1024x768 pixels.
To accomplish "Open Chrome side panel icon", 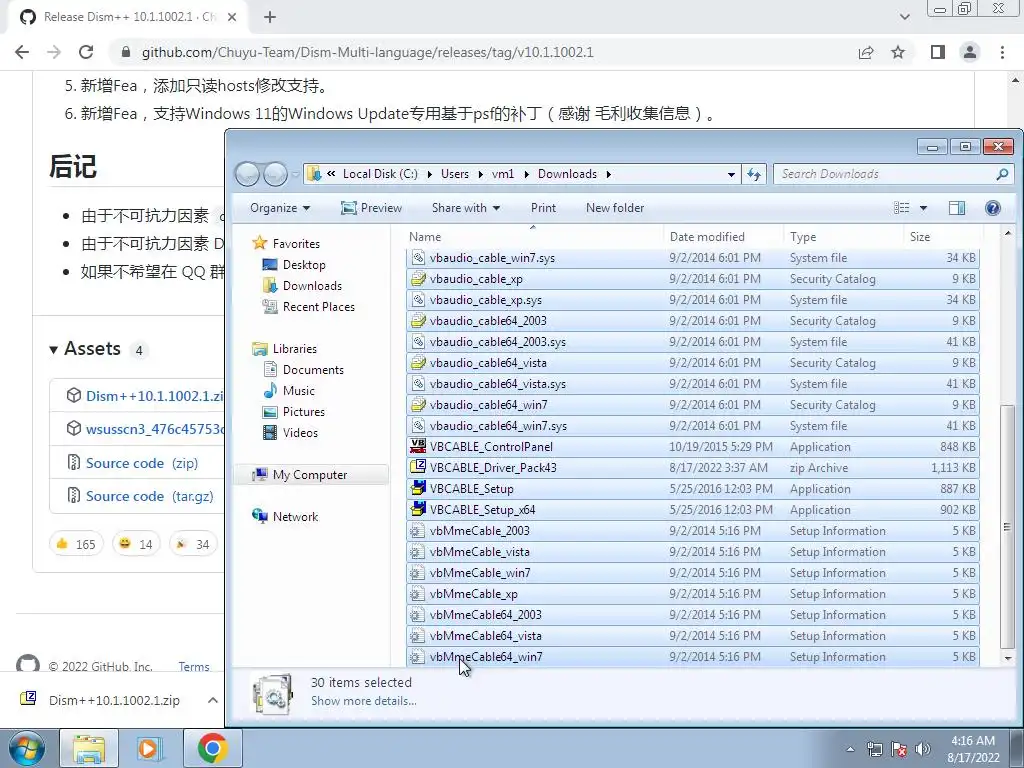I will coord(938,52).
